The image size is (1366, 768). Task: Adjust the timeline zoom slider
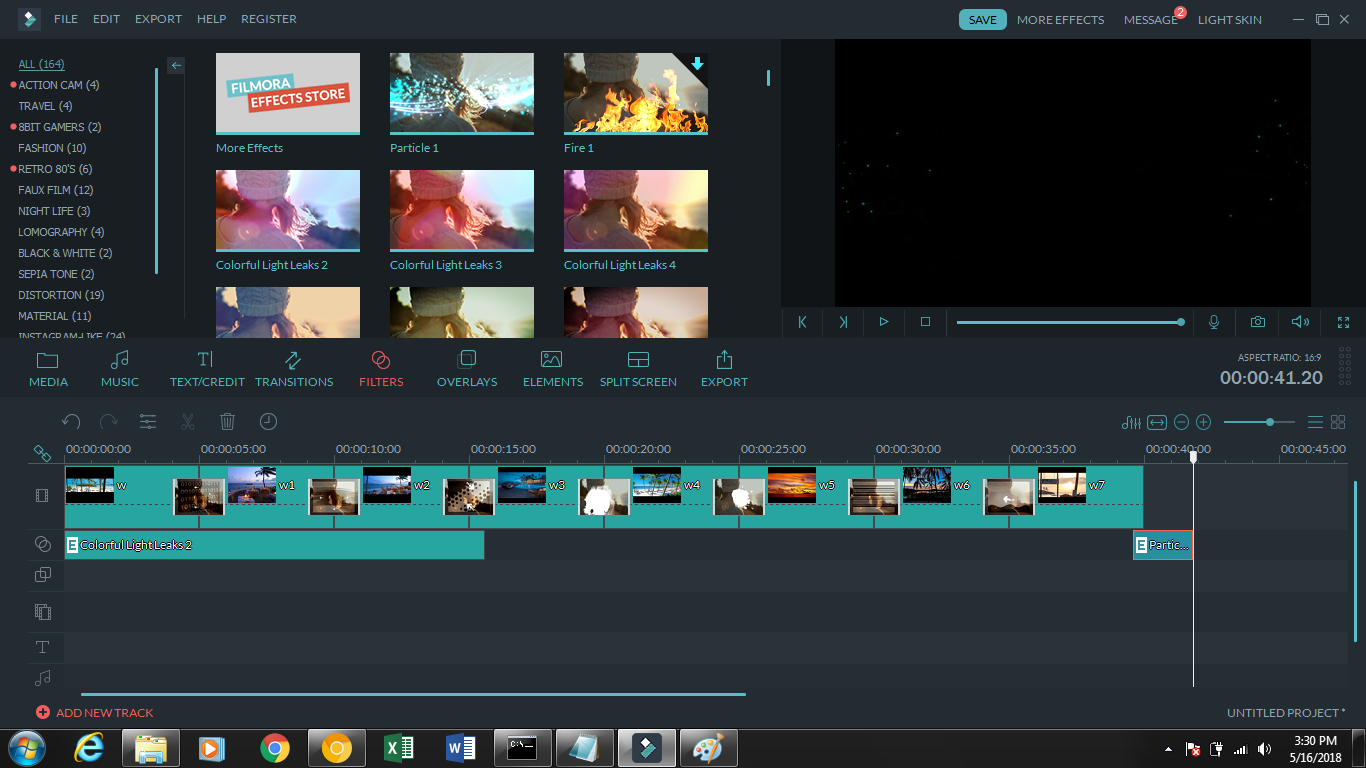(1259, 422)
